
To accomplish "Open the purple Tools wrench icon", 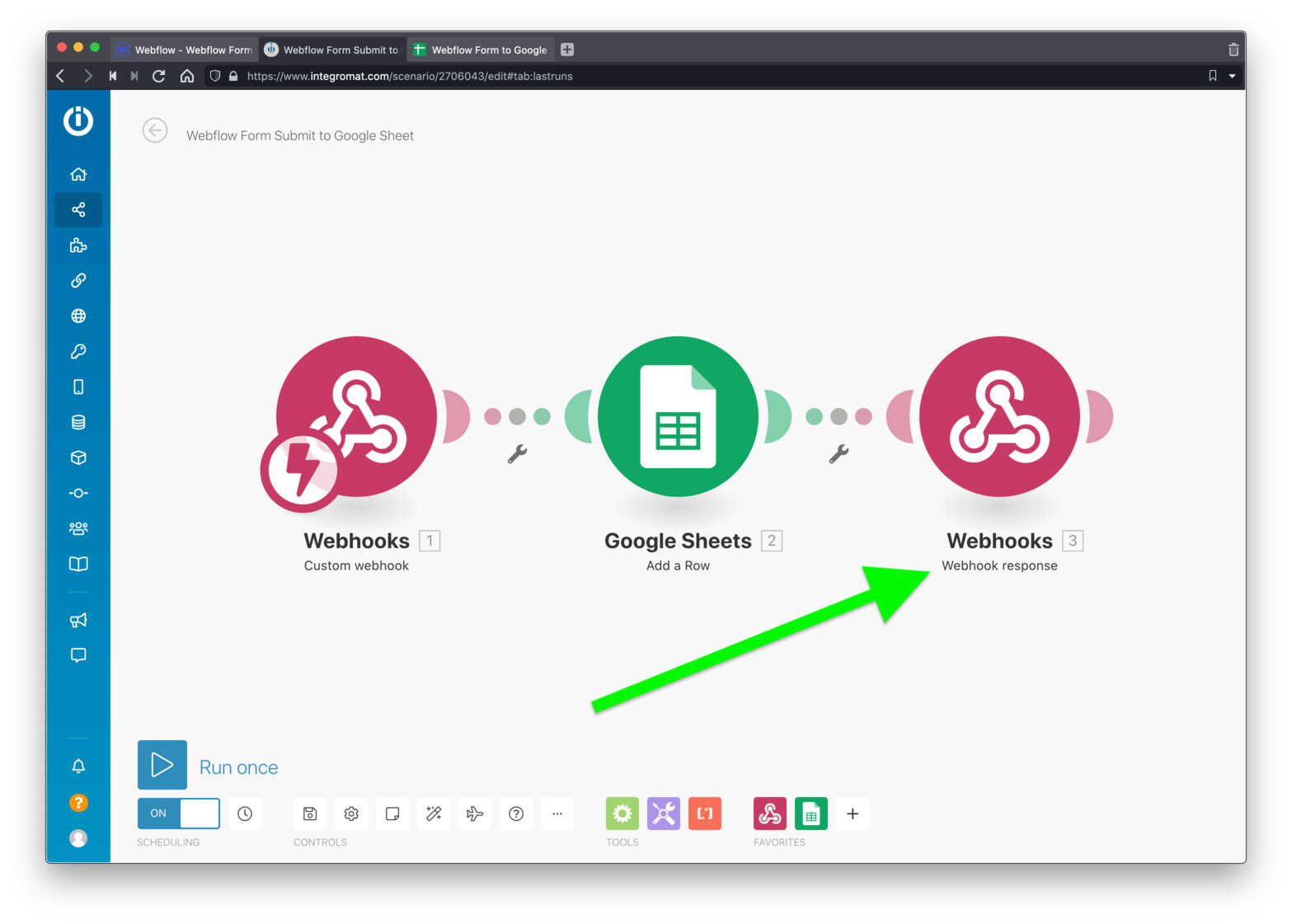I will click(664, 814).
